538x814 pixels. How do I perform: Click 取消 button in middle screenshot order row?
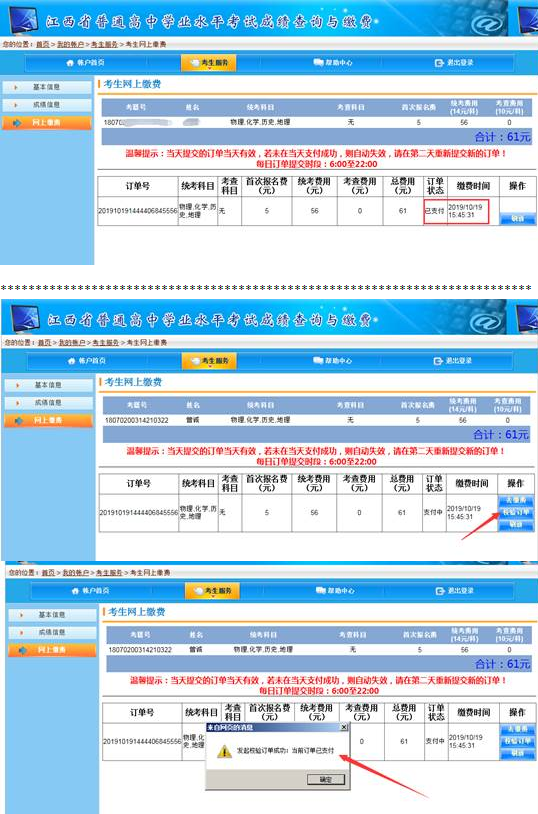click(516, 525)
